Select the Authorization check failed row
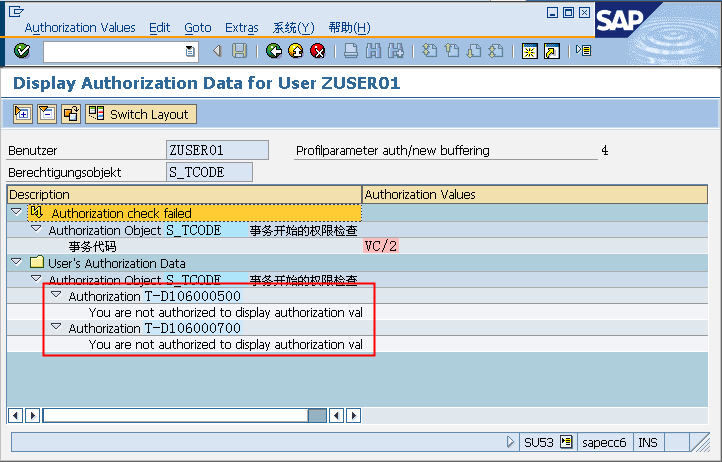 tap(195, 213)
